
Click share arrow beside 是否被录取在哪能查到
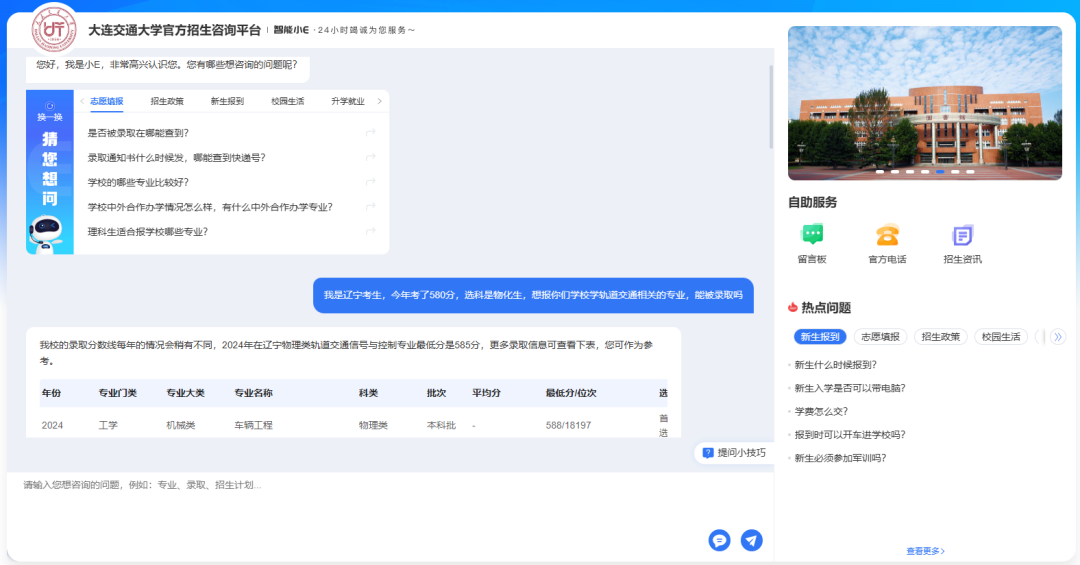(x=370, y=133)
